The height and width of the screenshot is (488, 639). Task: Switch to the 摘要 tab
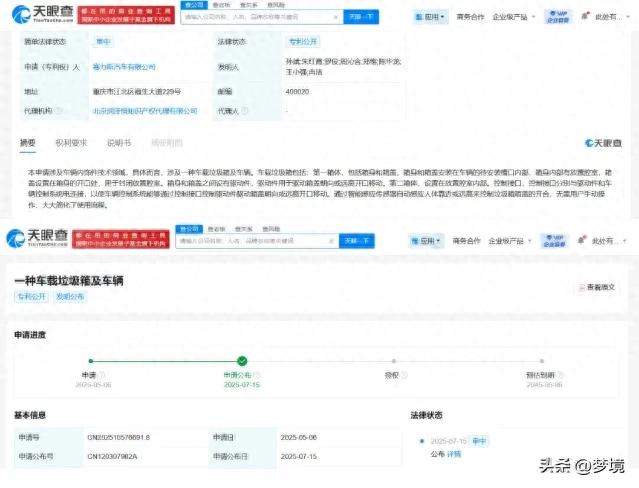click(28, 143)
